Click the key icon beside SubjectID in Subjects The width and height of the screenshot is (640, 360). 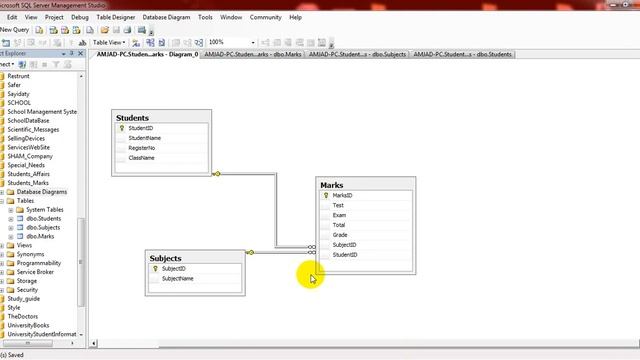coord(155,269)
